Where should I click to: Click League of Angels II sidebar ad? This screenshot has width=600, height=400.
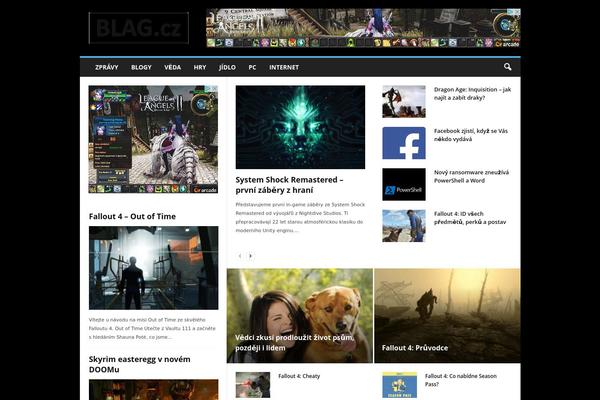point(153,139)
